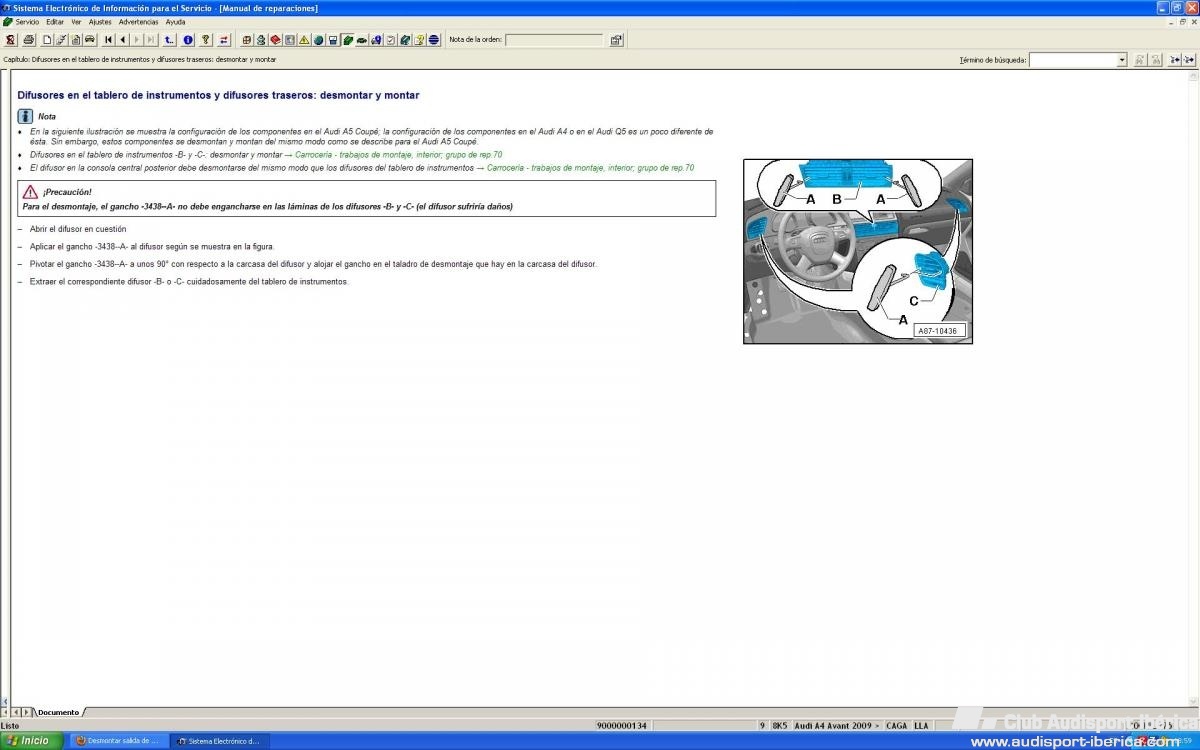The width and height of the screenshot is (1200, 750).
Task: Click the car icon in the toolbar
Action: pyautogui.click(x=90, y=40)
